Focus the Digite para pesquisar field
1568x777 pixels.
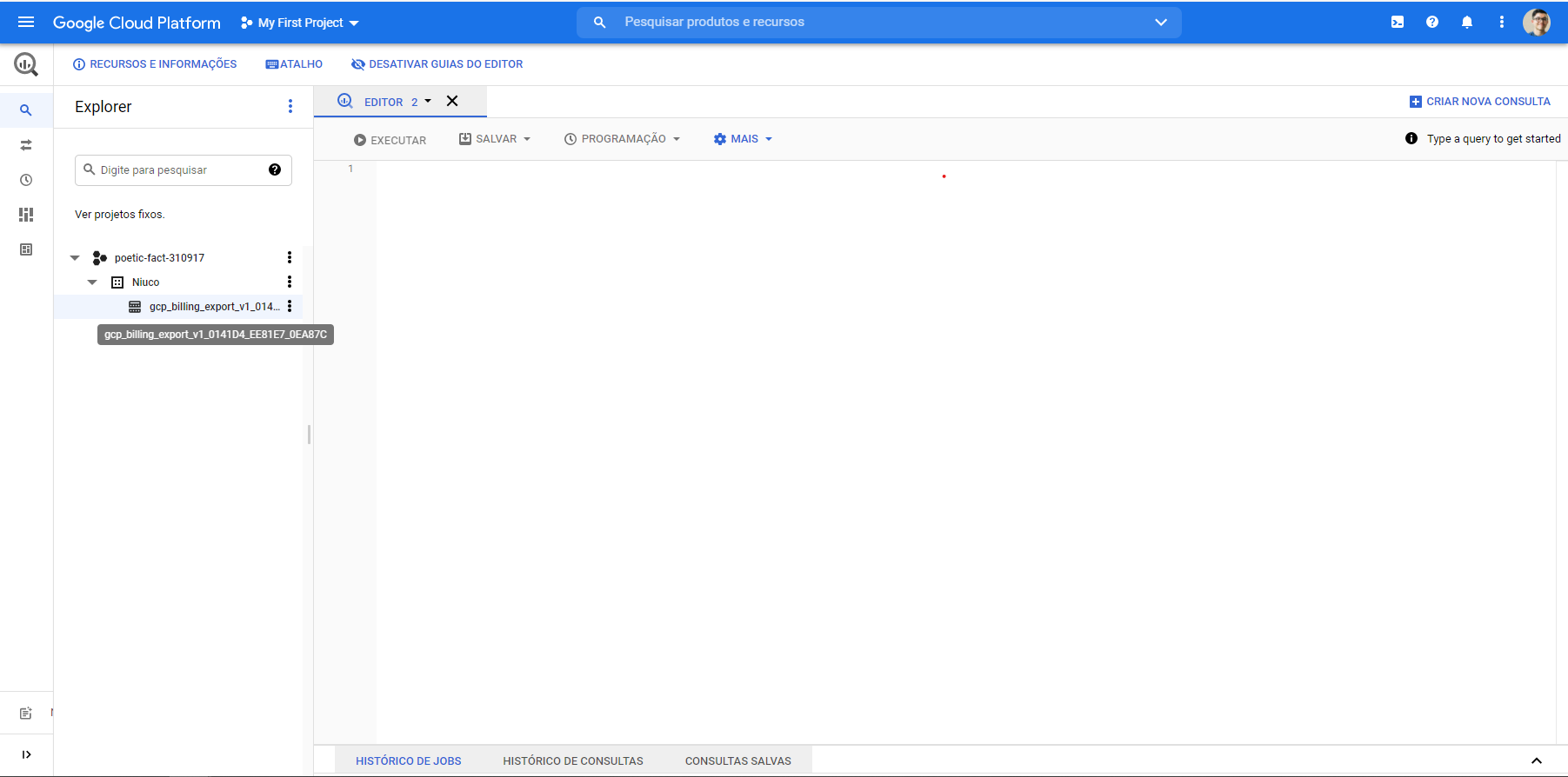[183, 169]
